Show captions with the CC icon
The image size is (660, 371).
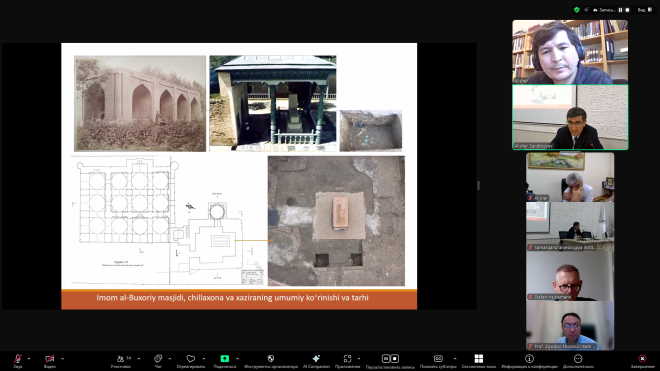[438, 359]
